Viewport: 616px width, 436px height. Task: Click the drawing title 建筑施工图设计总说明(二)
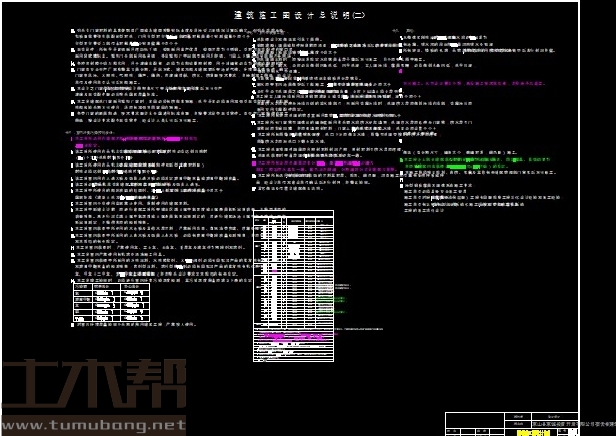[x=299, y=16]
